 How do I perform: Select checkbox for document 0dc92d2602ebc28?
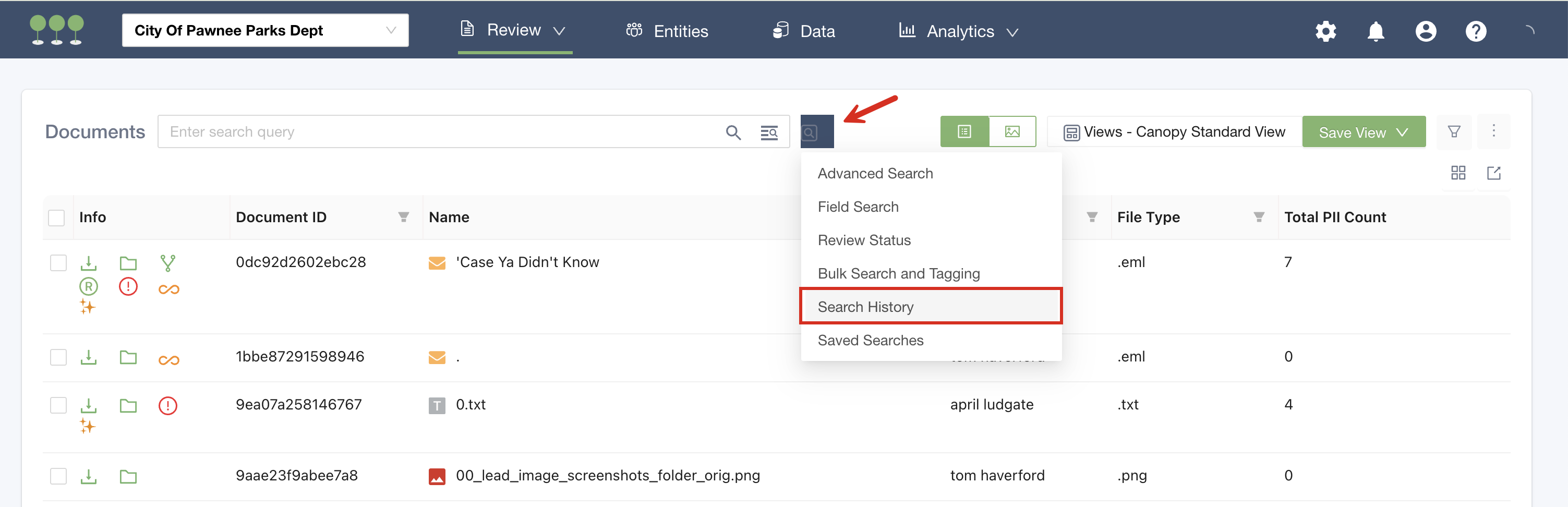(58, 263)
